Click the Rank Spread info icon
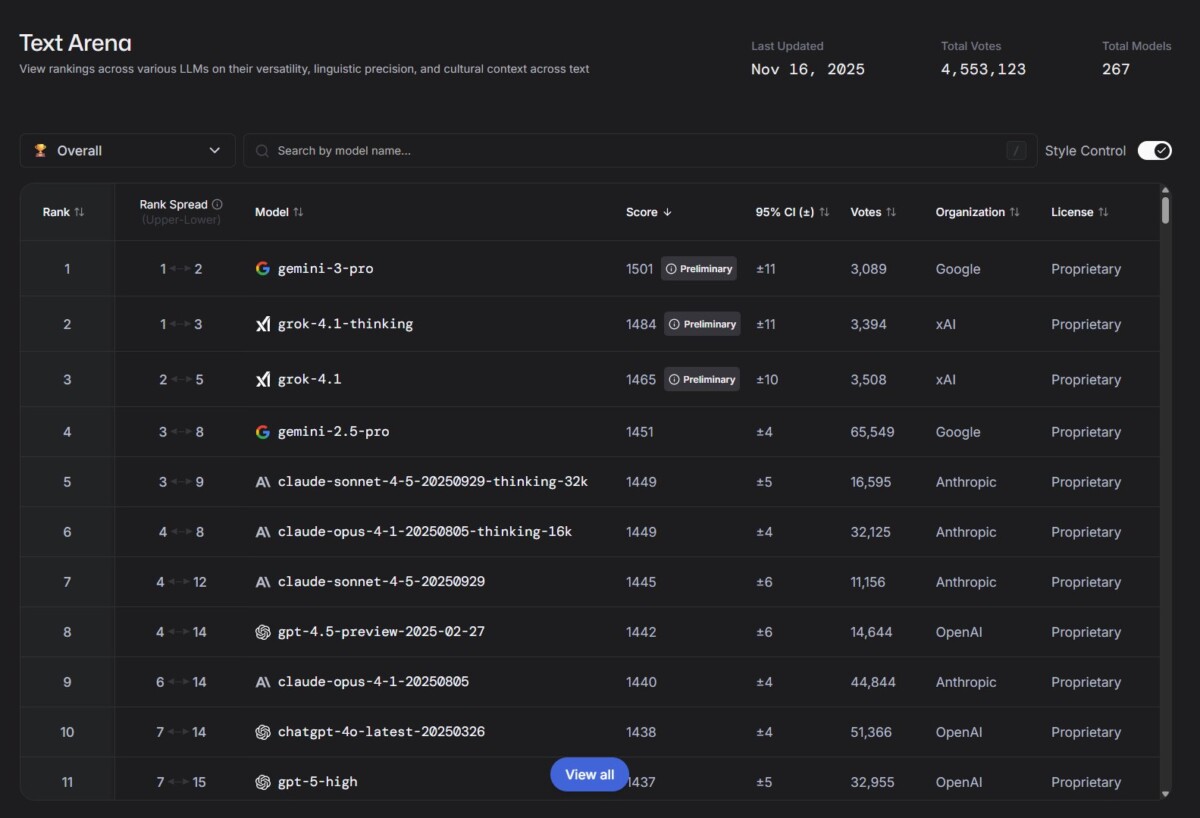Screen dimensions: 1200x818 pos(217,204)
